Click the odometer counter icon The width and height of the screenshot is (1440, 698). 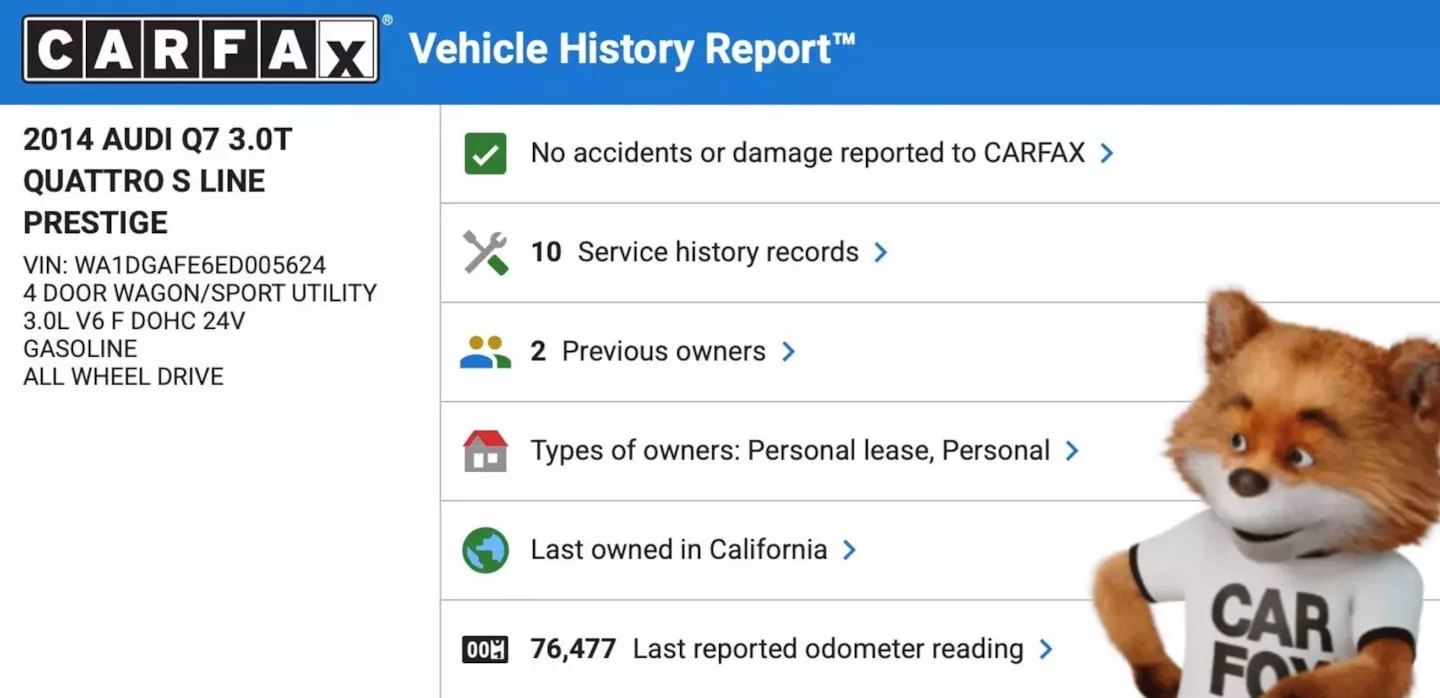486,649
